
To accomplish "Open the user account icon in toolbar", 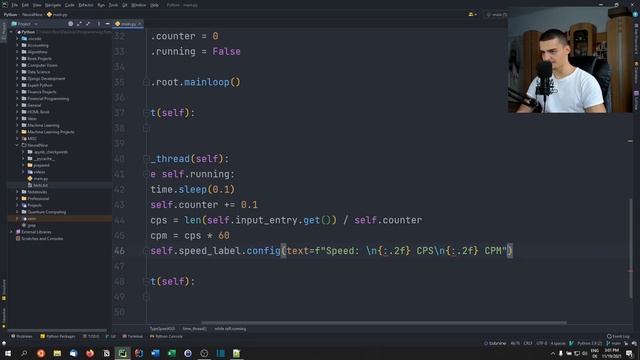I will [x=472, y=14].
